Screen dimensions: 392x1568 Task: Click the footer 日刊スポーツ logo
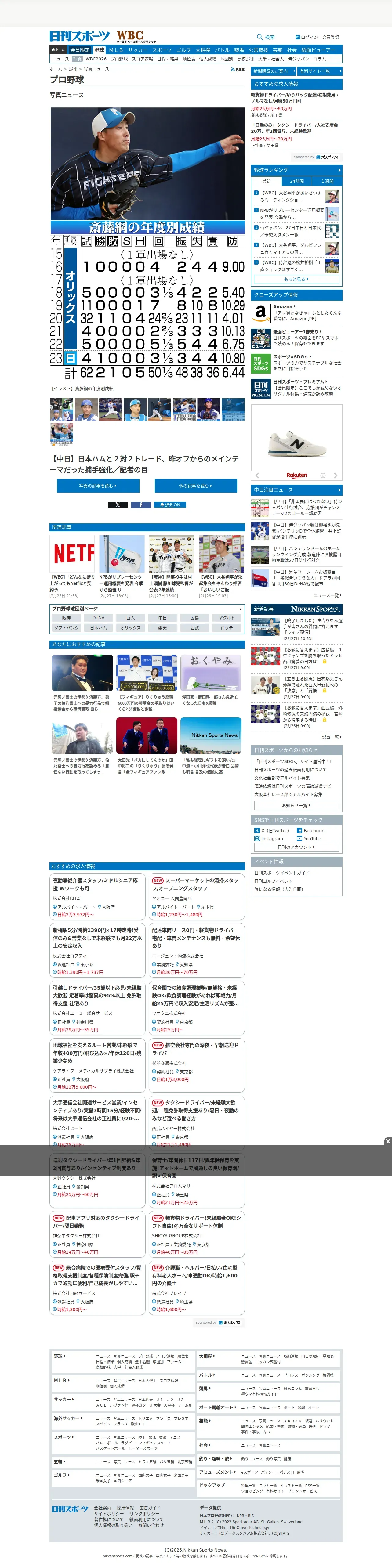point(70,1509)
